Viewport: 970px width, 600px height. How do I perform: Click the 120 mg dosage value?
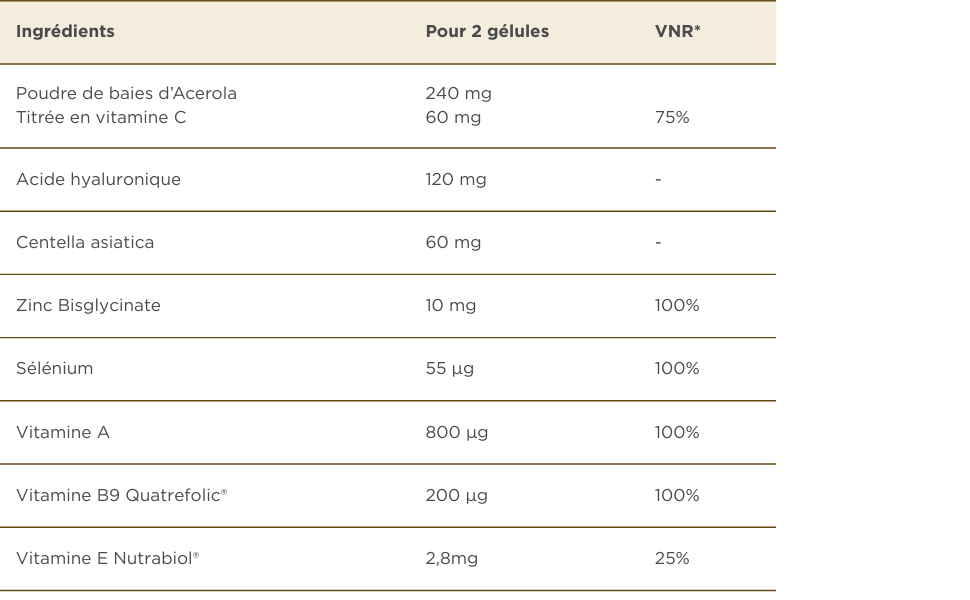pyautogui.click(x=456, y=179)
